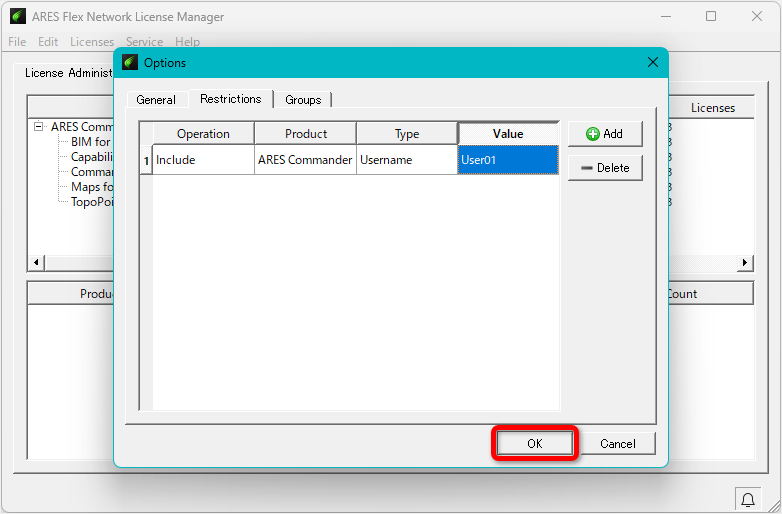Click the ARES Commander product cell

click(305, 160)
